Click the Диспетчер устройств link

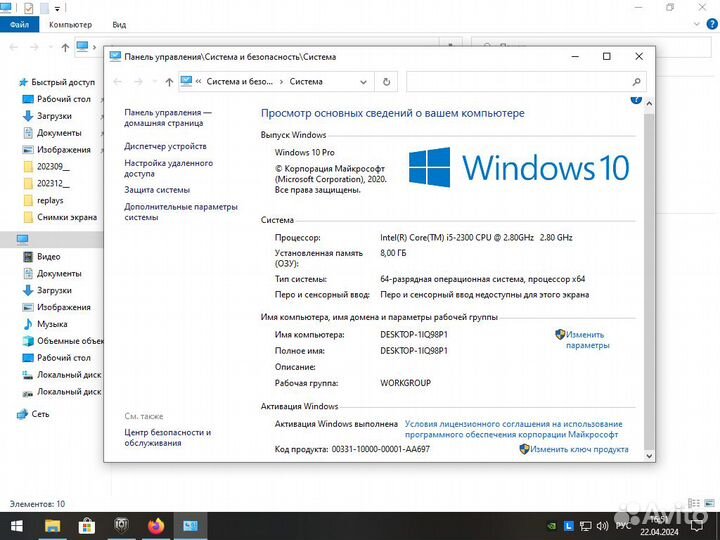(165, 146)
